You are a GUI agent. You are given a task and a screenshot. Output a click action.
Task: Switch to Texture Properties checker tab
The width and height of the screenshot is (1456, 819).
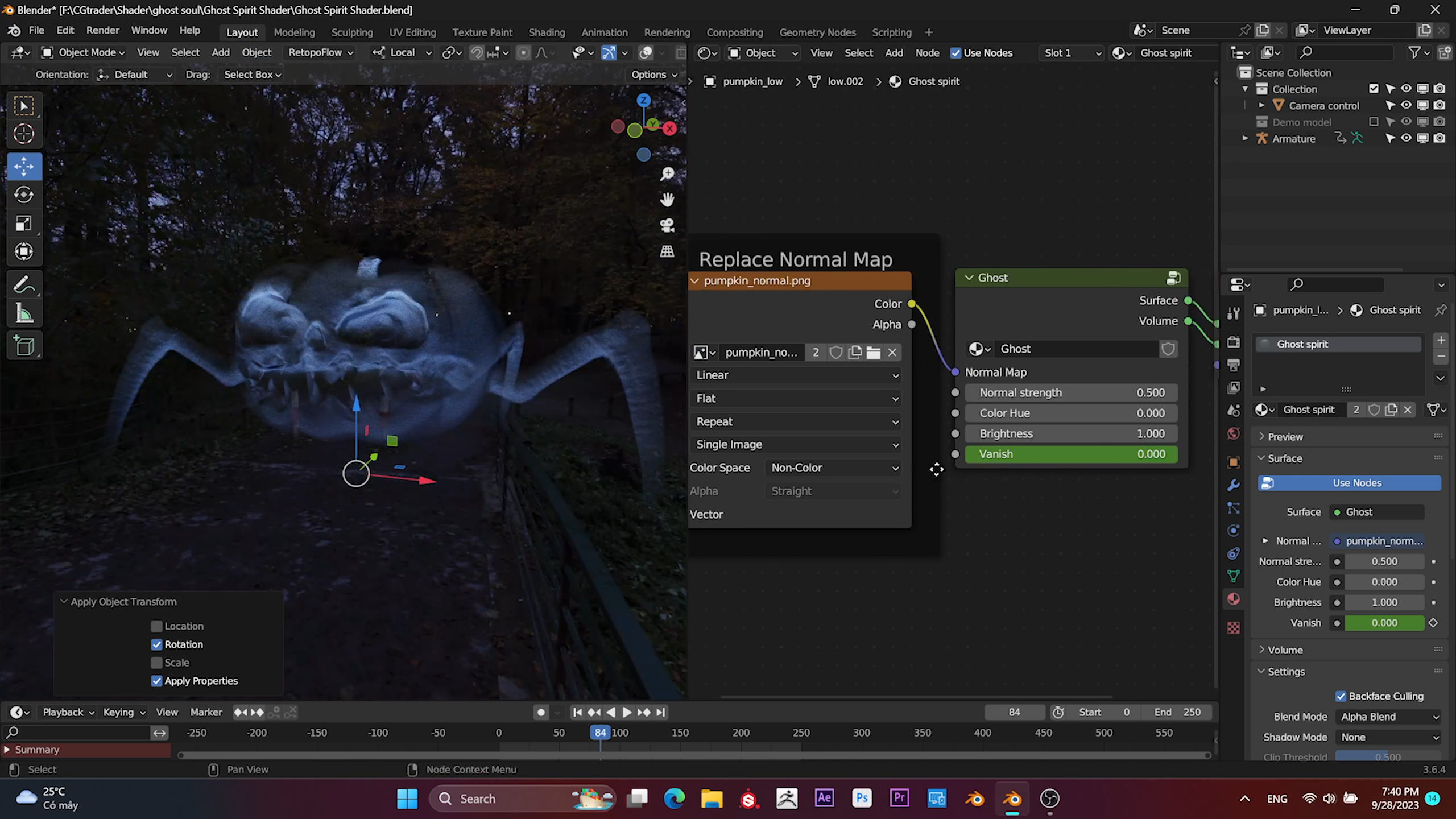click(x=1234, y=627)
